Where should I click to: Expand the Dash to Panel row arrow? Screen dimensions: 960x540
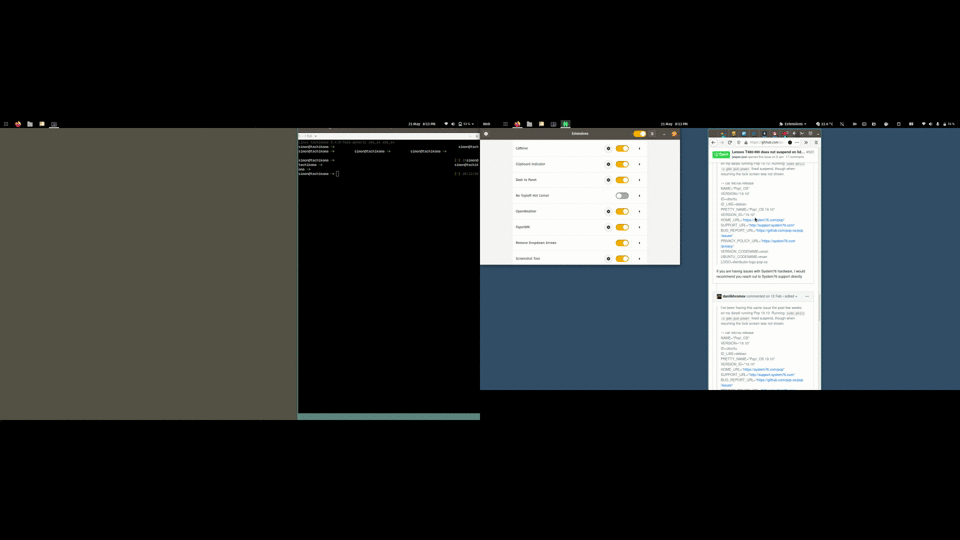click(x=639, y=180)
